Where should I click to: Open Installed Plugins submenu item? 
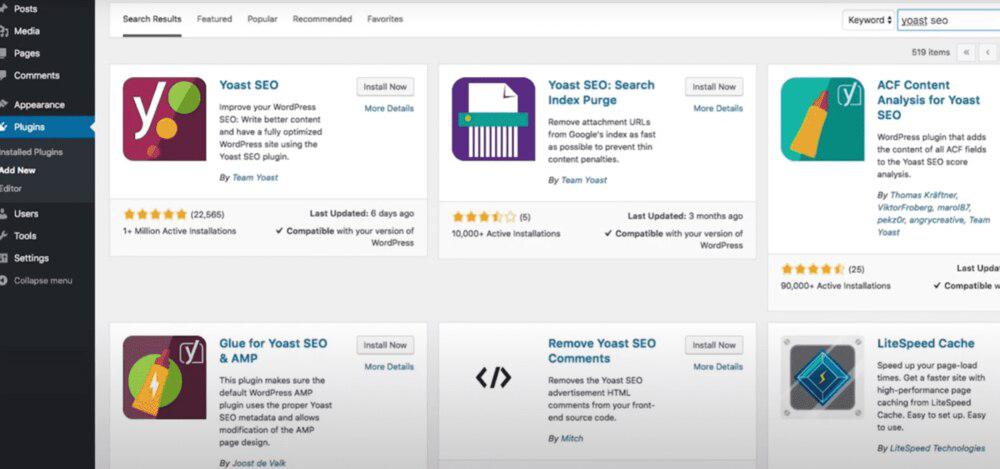click(x=31, y=153)
